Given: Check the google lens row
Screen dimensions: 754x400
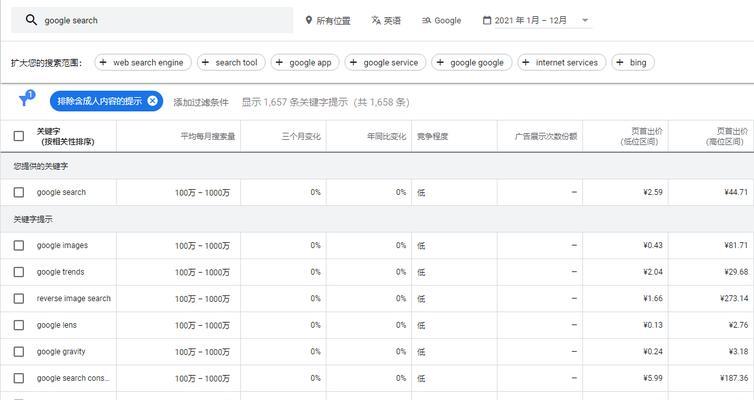Looking at the screenshot, I should click(19, 325).
